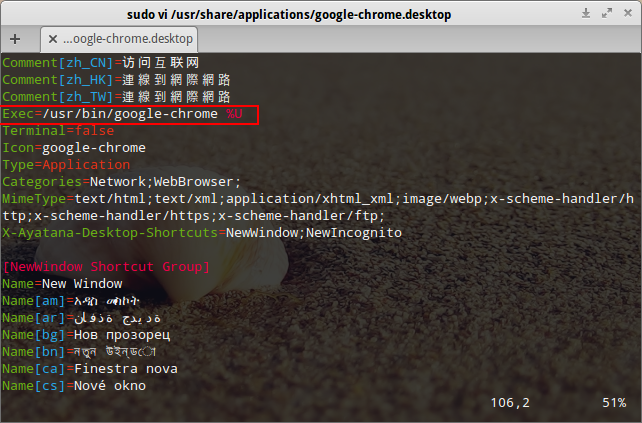
Task: Click the Name[ca]=Finestra nova line
Action: pos(90,369)
